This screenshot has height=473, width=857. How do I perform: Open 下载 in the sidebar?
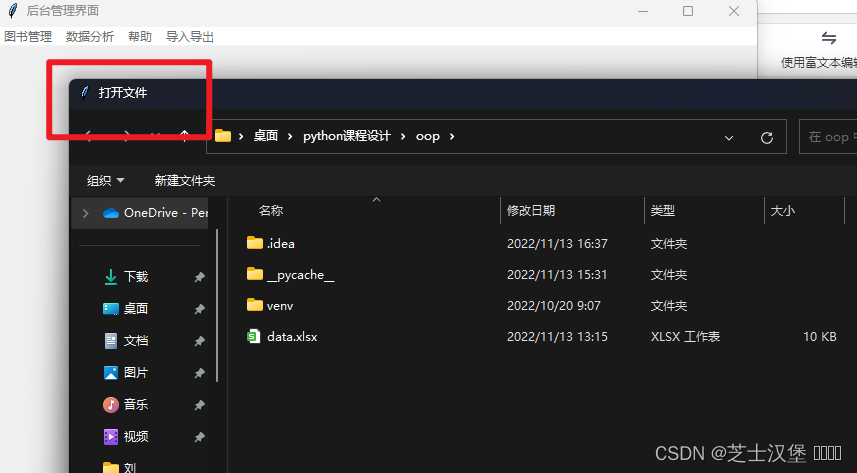tap(136, 277)
